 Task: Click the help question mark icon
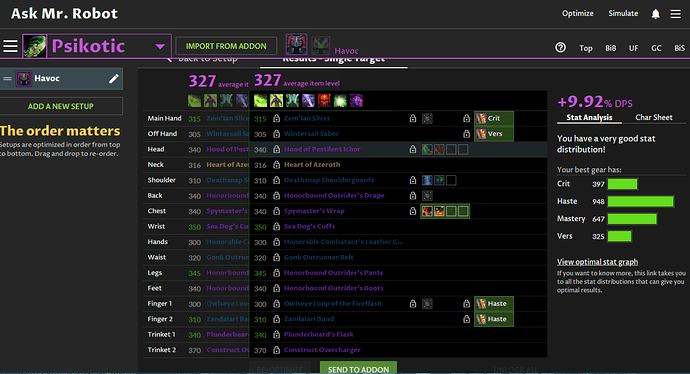(x=560, y=47)
